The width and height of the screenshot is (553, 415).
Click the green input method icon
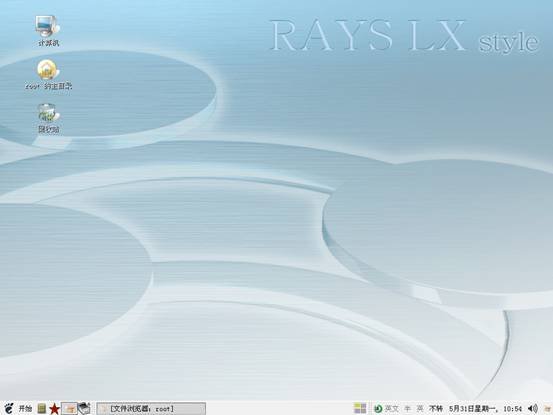click(x=378, y=409)
